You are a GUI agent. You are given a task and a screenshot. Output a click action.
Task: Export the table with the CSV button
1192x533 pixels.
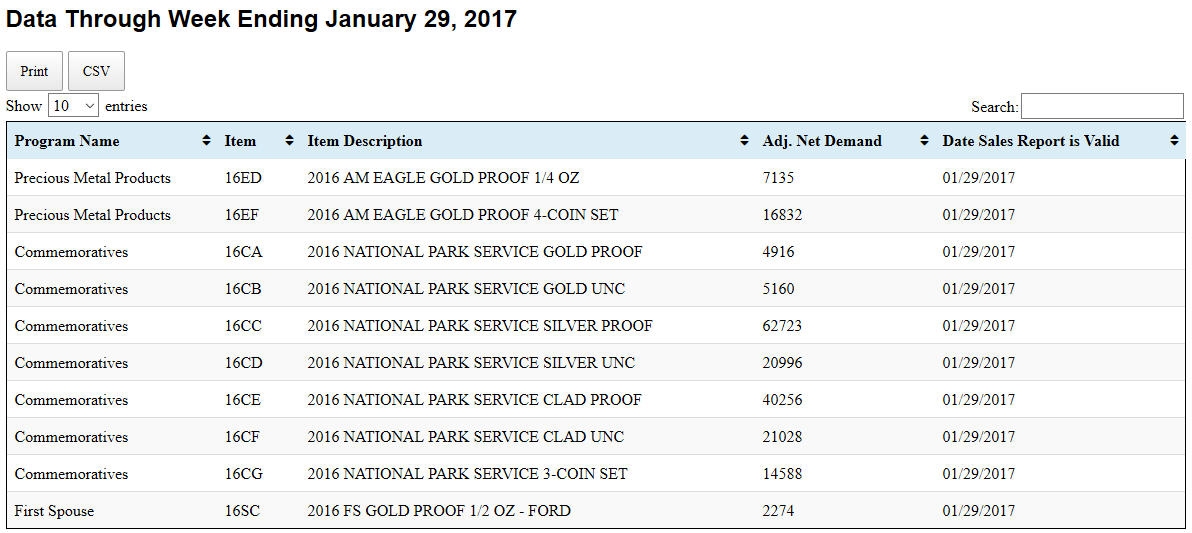(x=97, y=71)
